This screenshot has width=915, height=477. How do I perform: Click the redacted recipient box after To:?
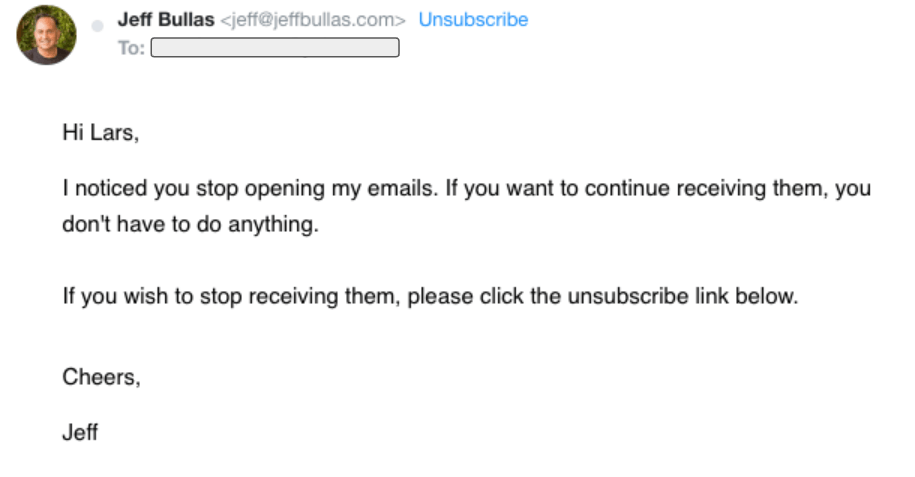point(275,47)
